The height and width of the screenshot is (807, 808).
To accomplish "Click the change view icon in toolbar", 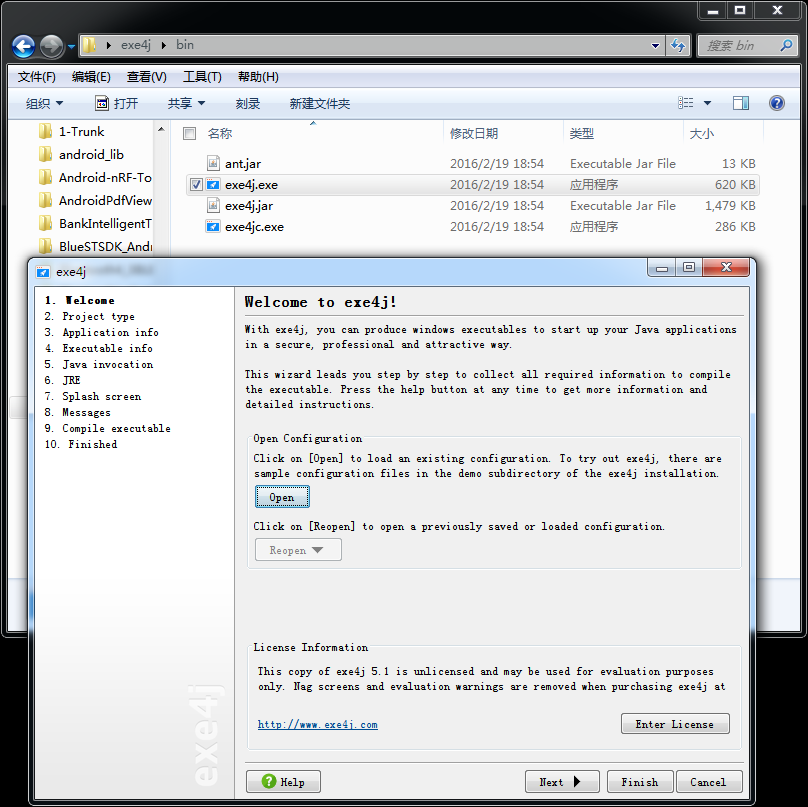I will coord(685,103).
